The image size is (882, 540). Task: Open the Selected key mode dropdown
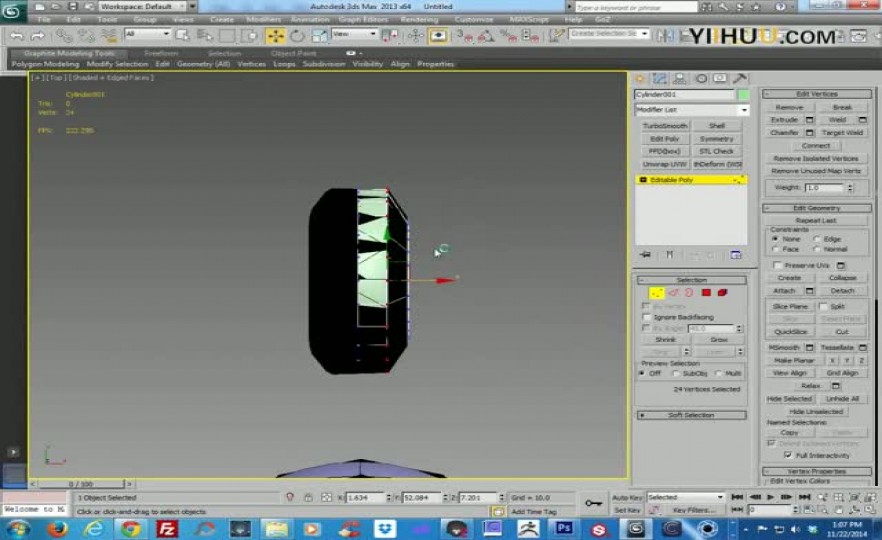tap(686, 497)
